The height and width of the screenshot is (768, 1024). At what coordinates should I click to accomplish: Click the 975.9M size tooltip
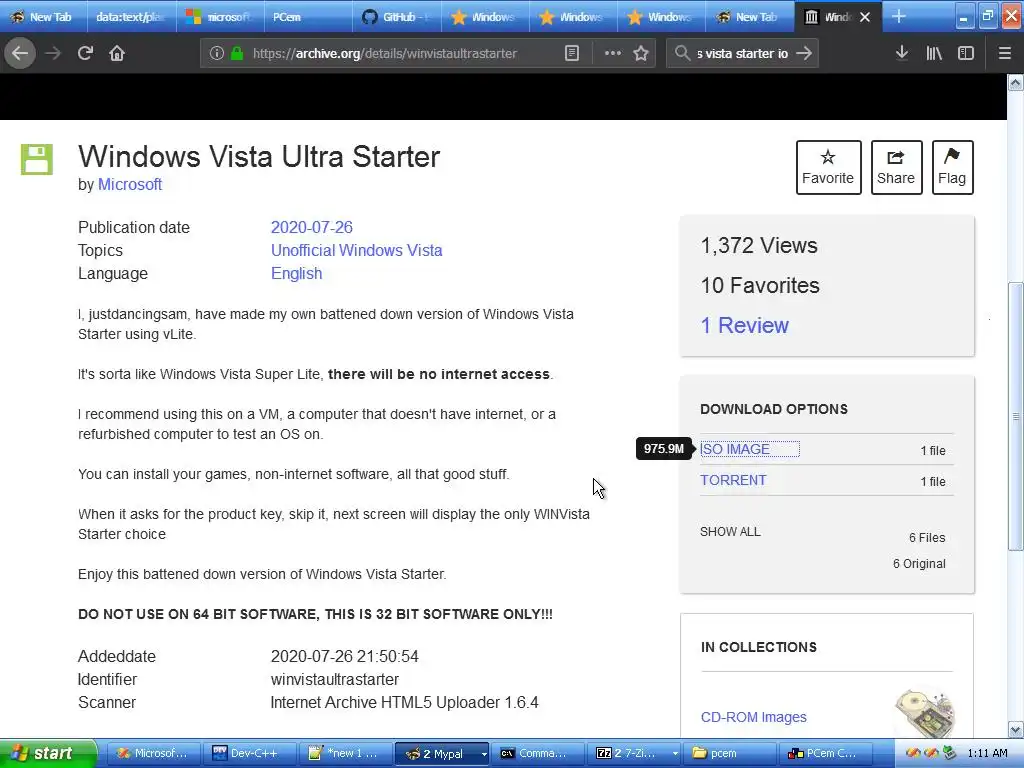[664, 449]
